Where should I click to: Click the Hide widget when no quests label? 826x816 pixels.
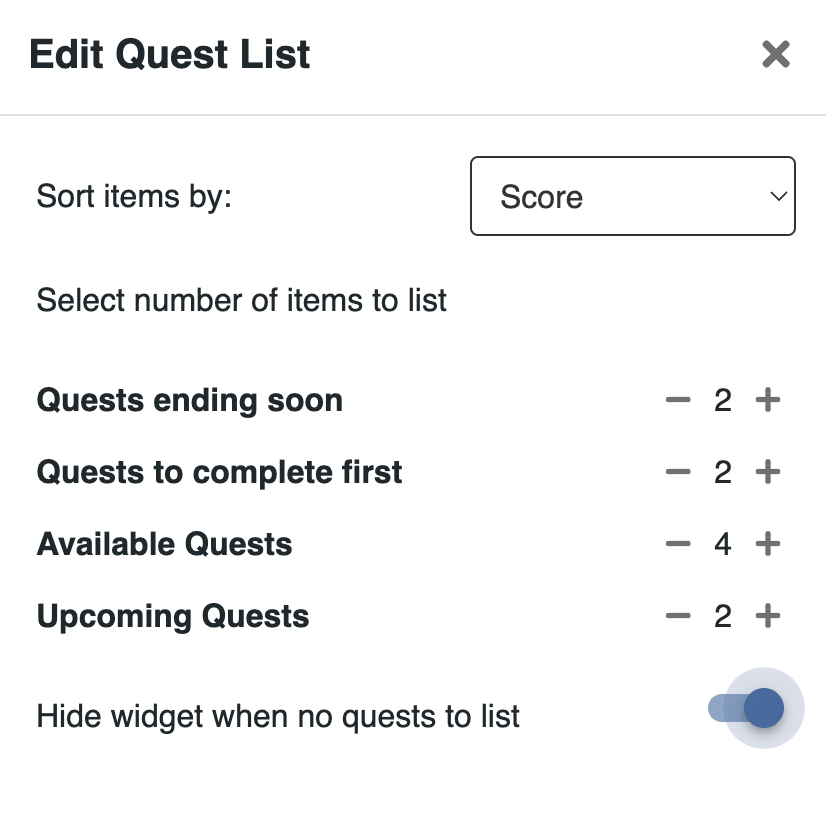pos(278,717)
